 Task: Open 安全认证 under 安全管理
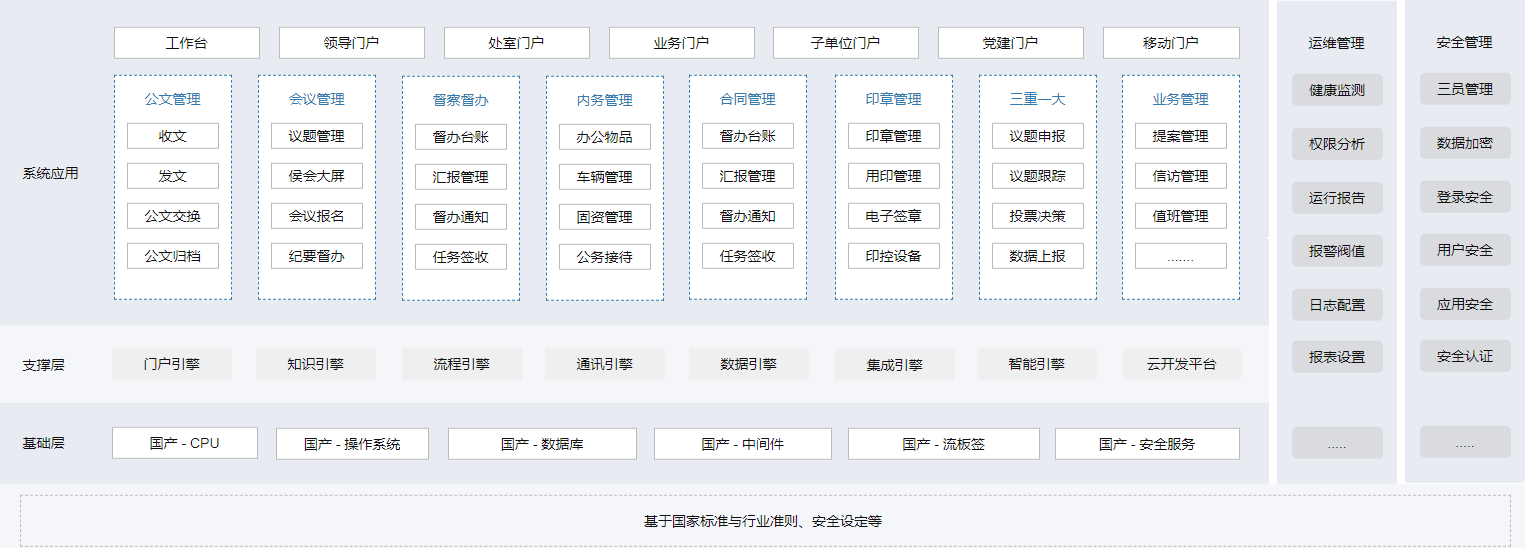click(x=1464, y=355)
